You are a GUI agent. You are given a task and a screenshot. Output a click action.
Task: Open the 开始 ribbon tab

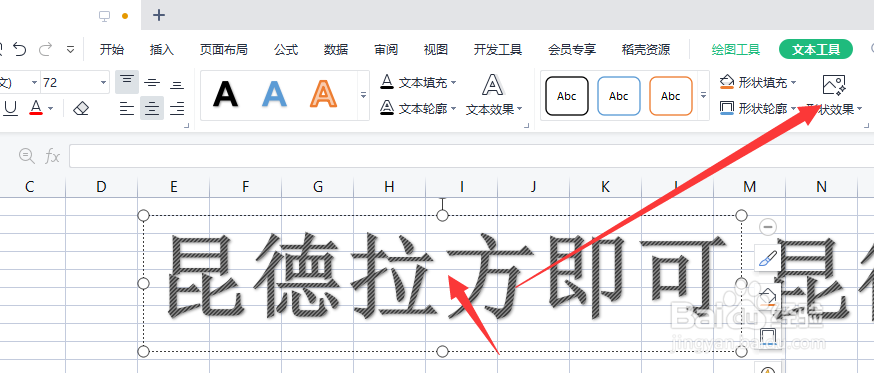click(111, 50)
